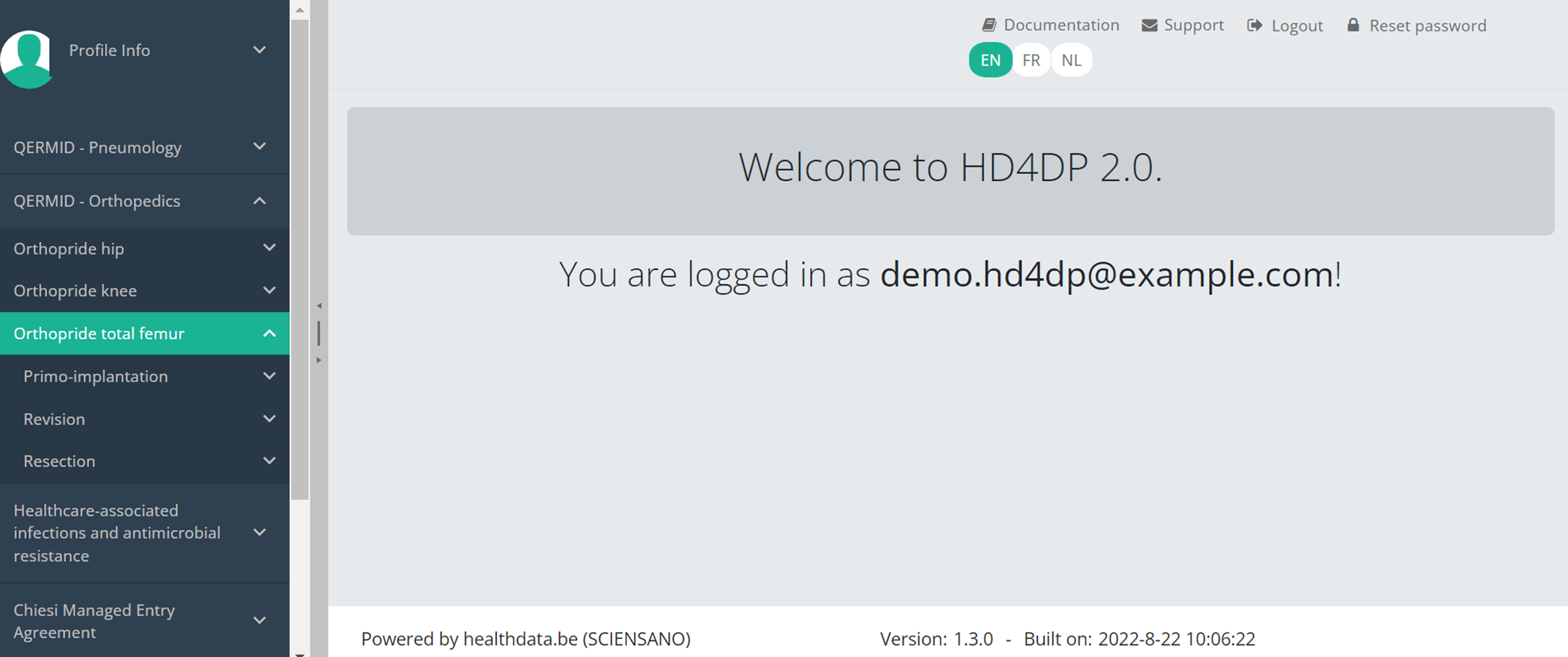Click the Logout arrow icon
Image resolution: width=1568 pixels, height=657 pixels.
(1254, 25)
